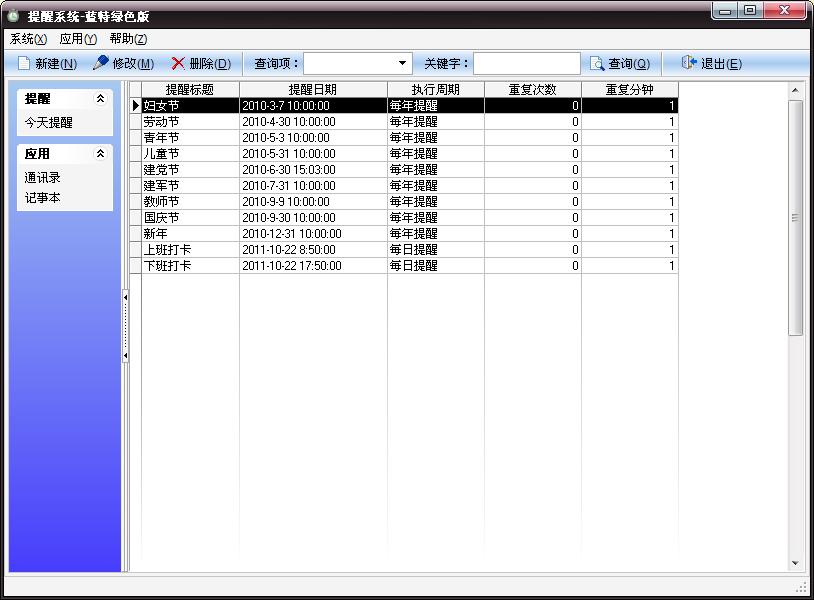Viewport: 814px width, 600px height.
Task: Sort by 提醒日期 column header
Action: (x=313, y=89)
